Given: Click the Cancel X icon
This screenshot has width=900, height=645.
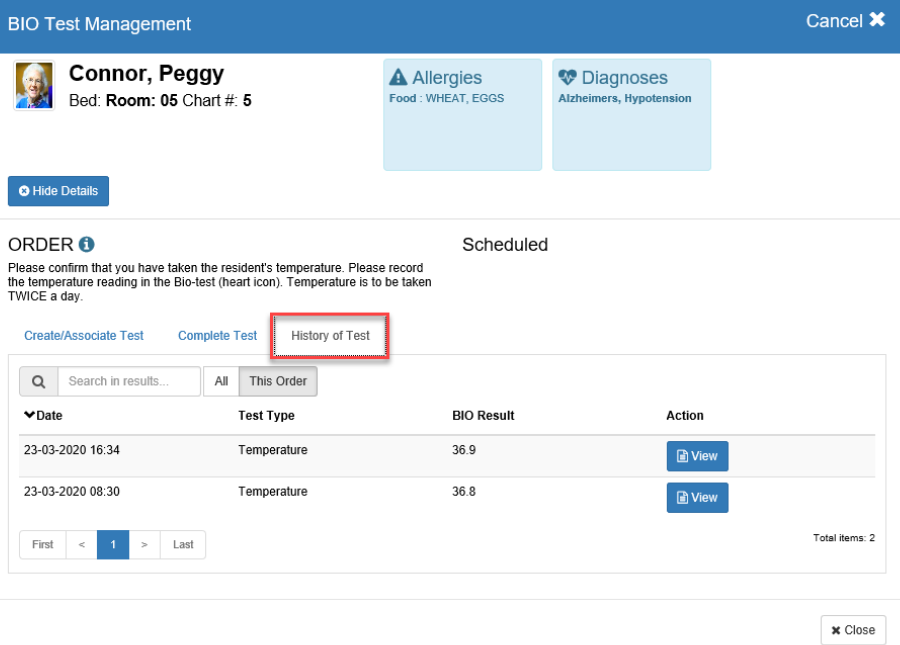Looking at the screenshot, I should pos(877,20).
